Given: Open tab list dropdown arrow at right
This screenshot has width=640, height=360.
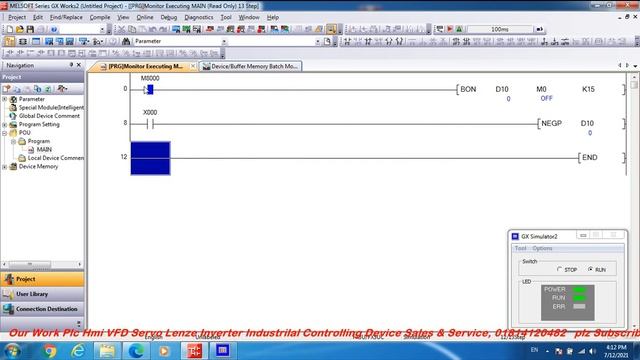Looking at the screenshot, I should (636, 66).
